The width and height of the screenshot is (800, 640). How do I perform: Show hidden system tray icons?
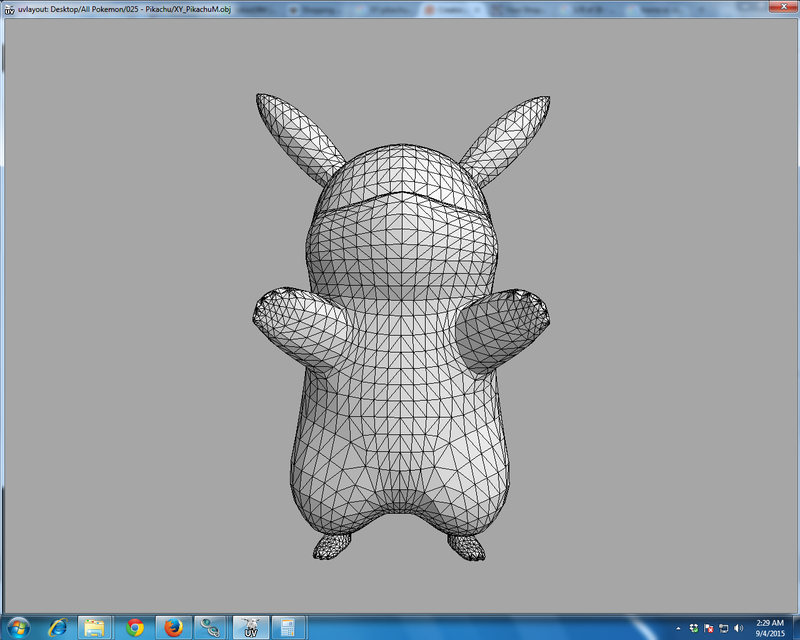(678, 628)
